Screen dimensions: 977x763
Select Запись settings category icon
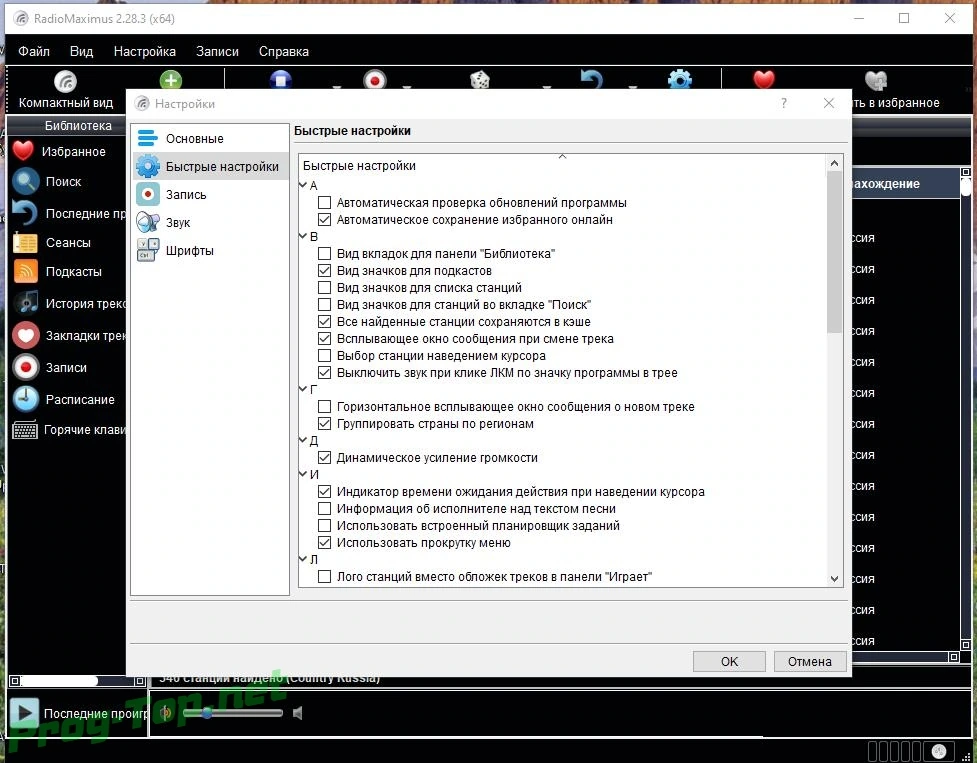pyautogui.click(x=148, y=194)
